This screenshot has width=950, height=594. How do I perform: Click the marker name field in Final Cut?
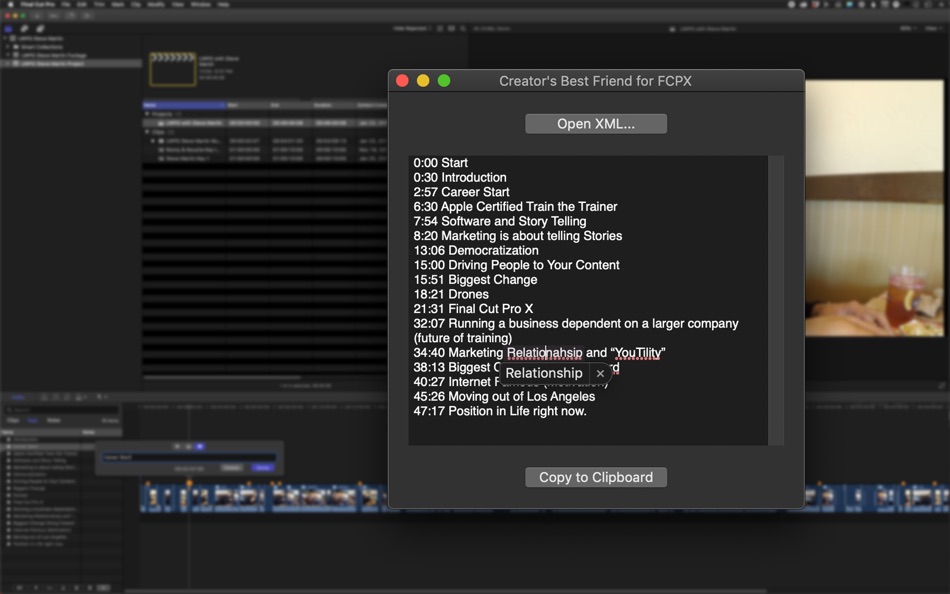pyautogui.click(x=189, y=457)
